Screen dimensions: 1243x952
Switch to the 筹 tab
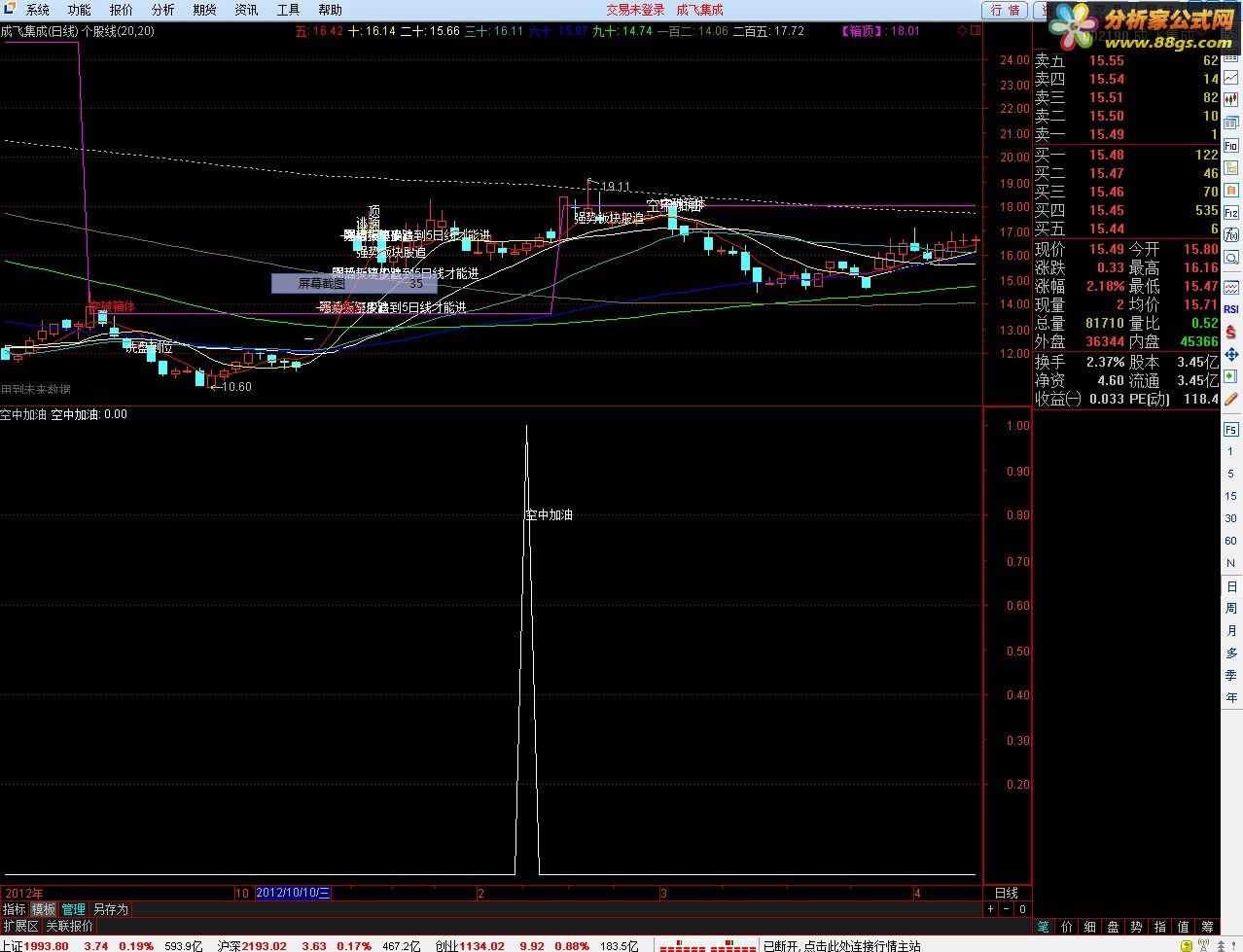tap(1207, 927)
